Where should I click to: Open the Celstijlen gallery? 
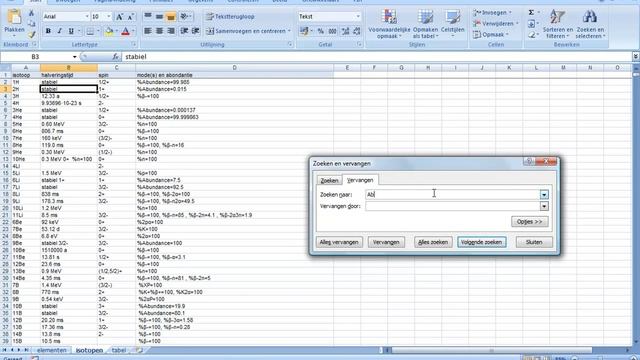click(x=452, y=24)
